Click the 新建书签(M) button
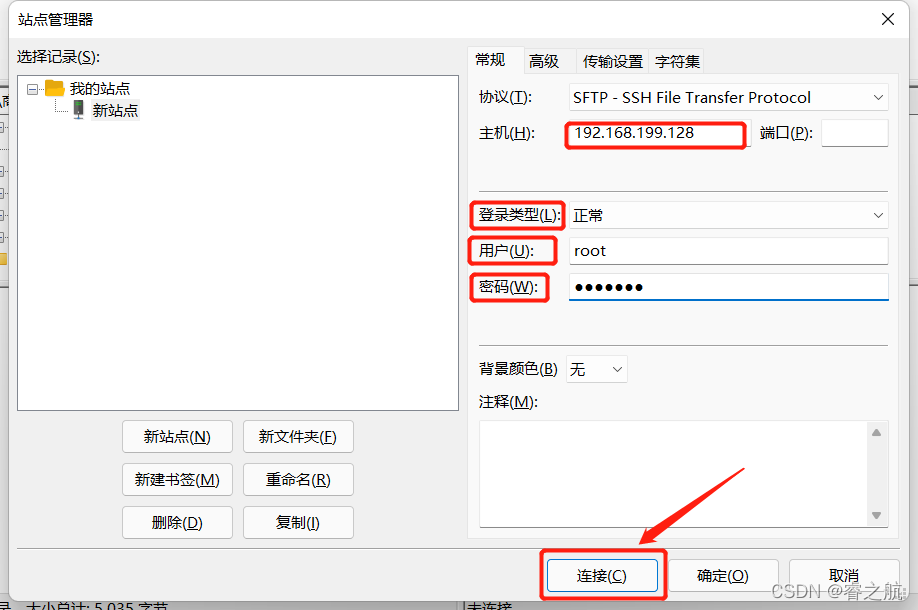 click(177, 480)
